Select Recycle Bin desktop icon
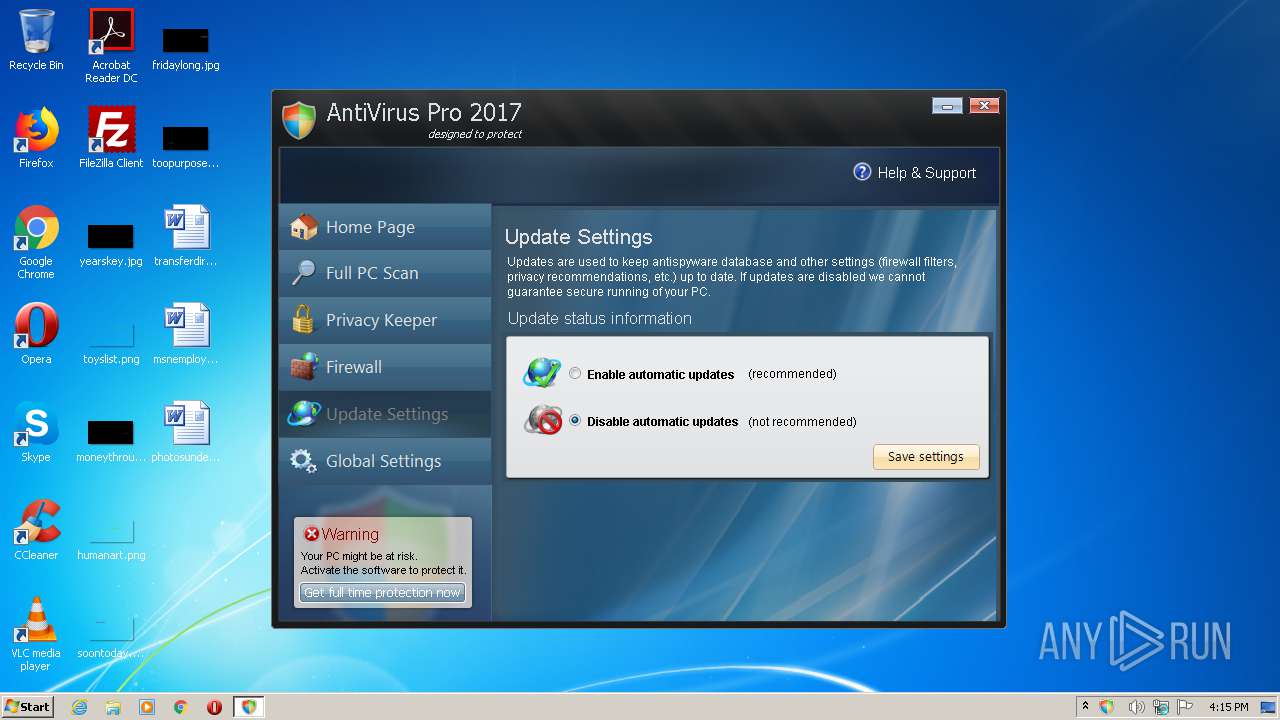 click(36, 40)
